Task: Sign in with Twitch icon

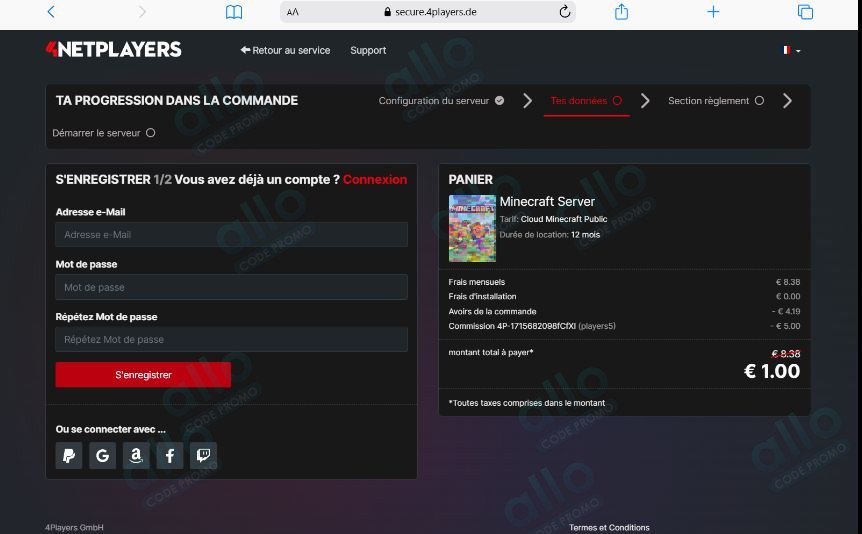Action: [x=203, y=455]
